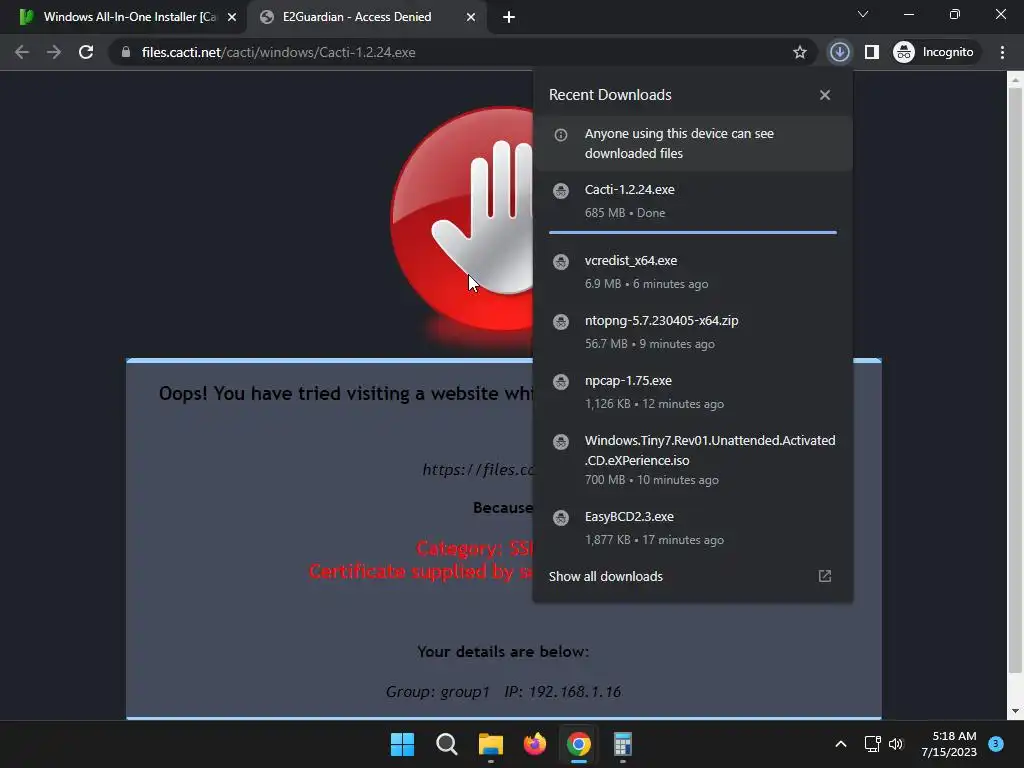This screenshot has width=1024, height=768.
Task: Go back to previous page
Action: point(22,52)
